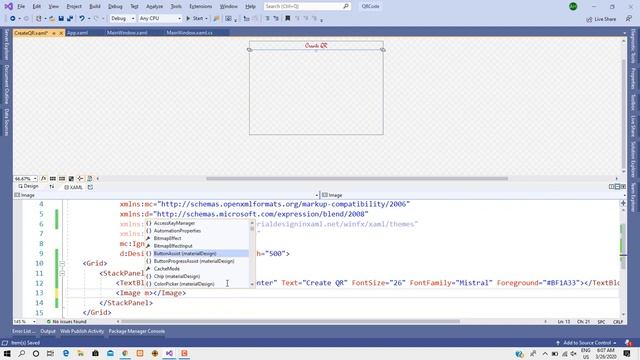The image size is (640, 360).
Task: Click the Save All toolbar icon
Action: [x=70, y=18]
